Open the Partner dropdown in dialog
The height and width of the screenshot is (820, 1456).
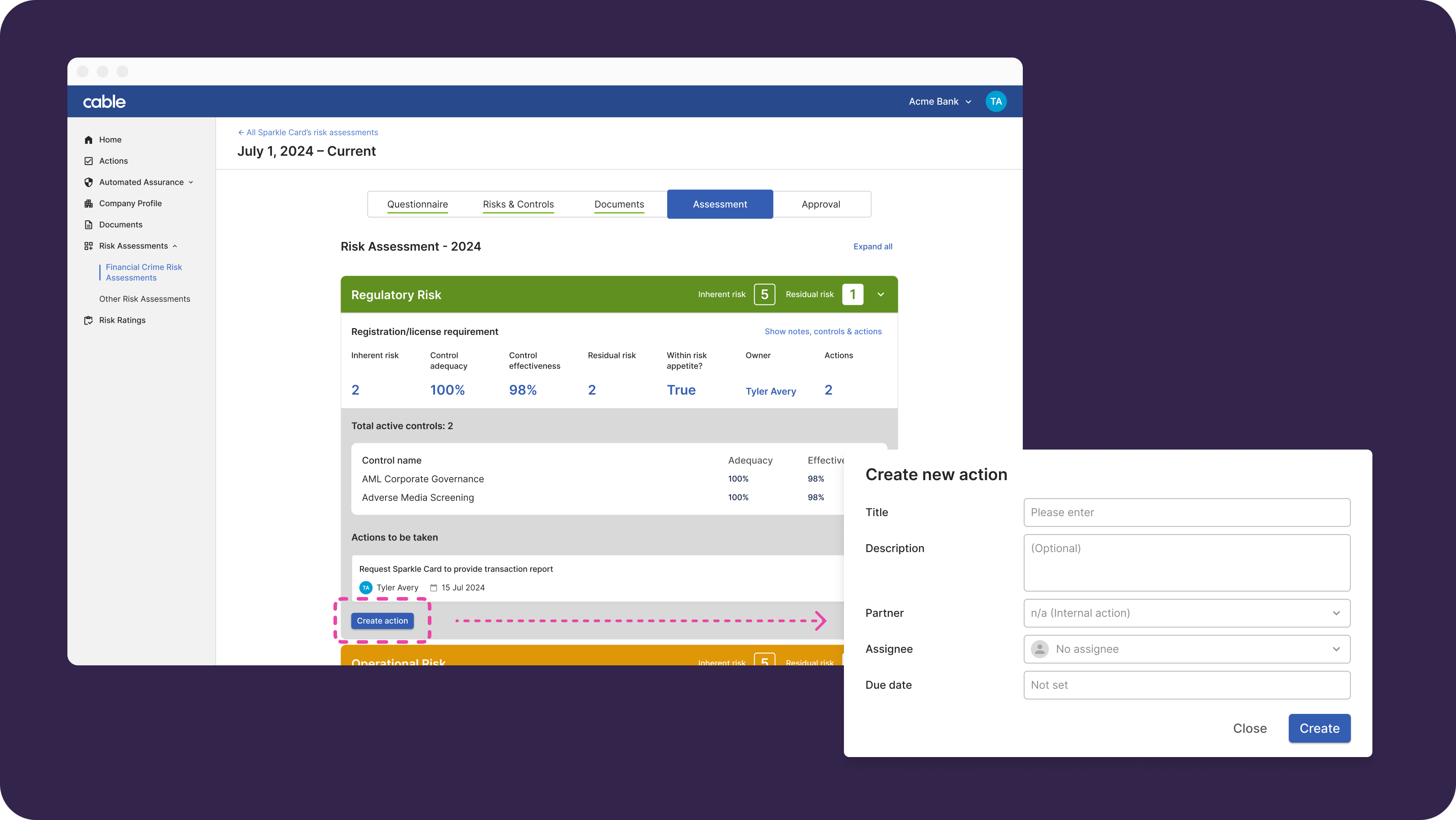point(1186,613)
